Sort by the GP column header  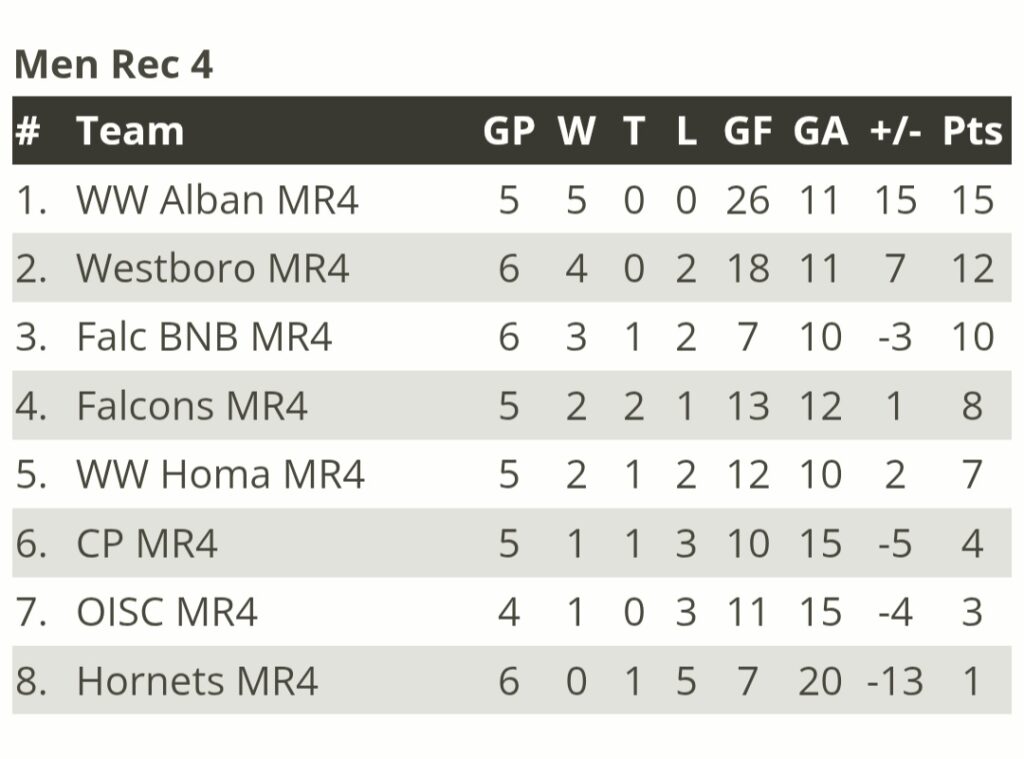click(x=509, y=131)
